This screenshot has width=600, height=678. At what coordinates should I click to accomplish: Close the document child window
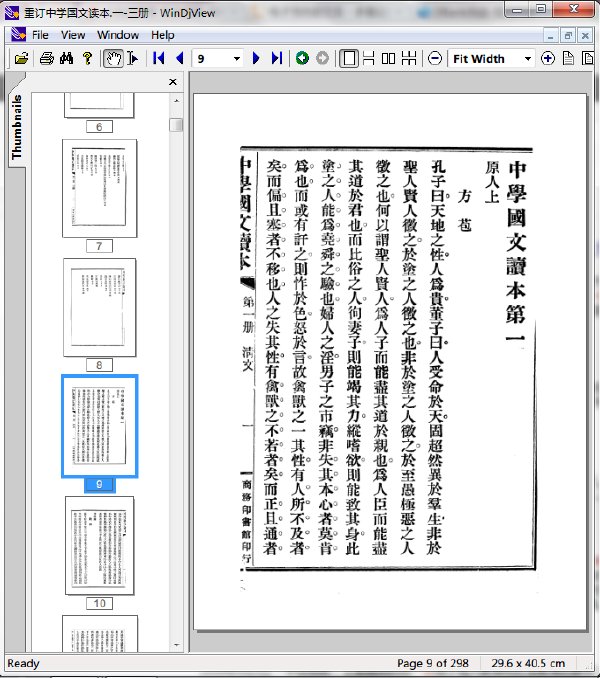click(x=585, y=35)
